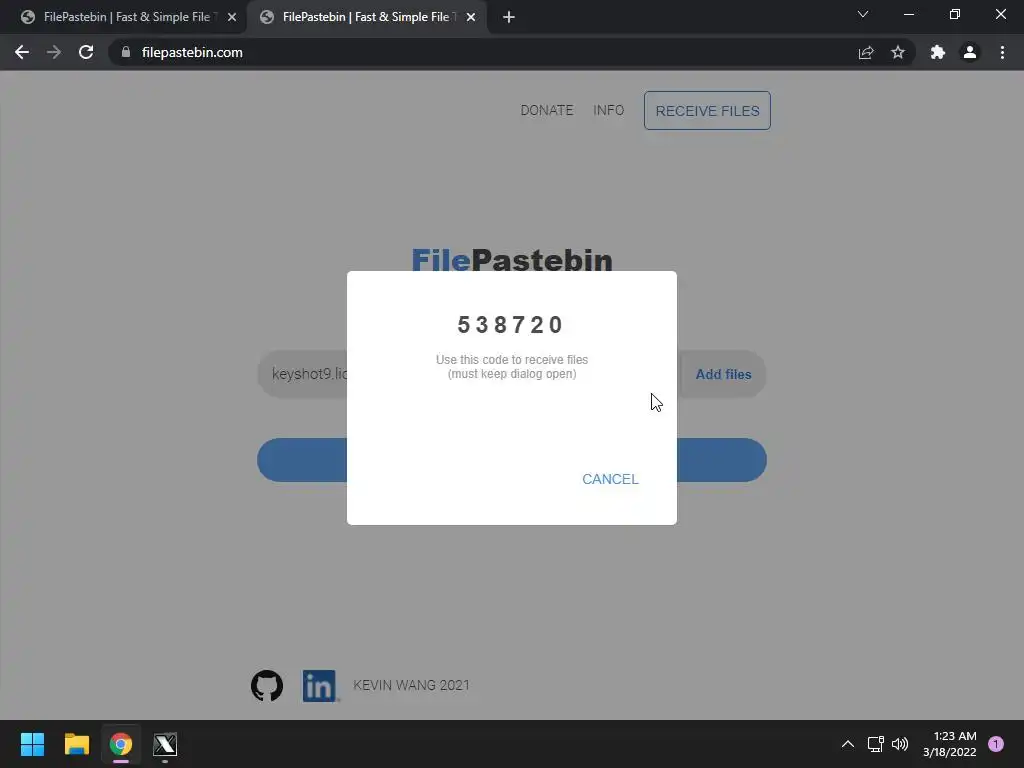Viewport: 1024px width, 768px height.
Task: Open the DONATE link
Action: tap(547, 110)
